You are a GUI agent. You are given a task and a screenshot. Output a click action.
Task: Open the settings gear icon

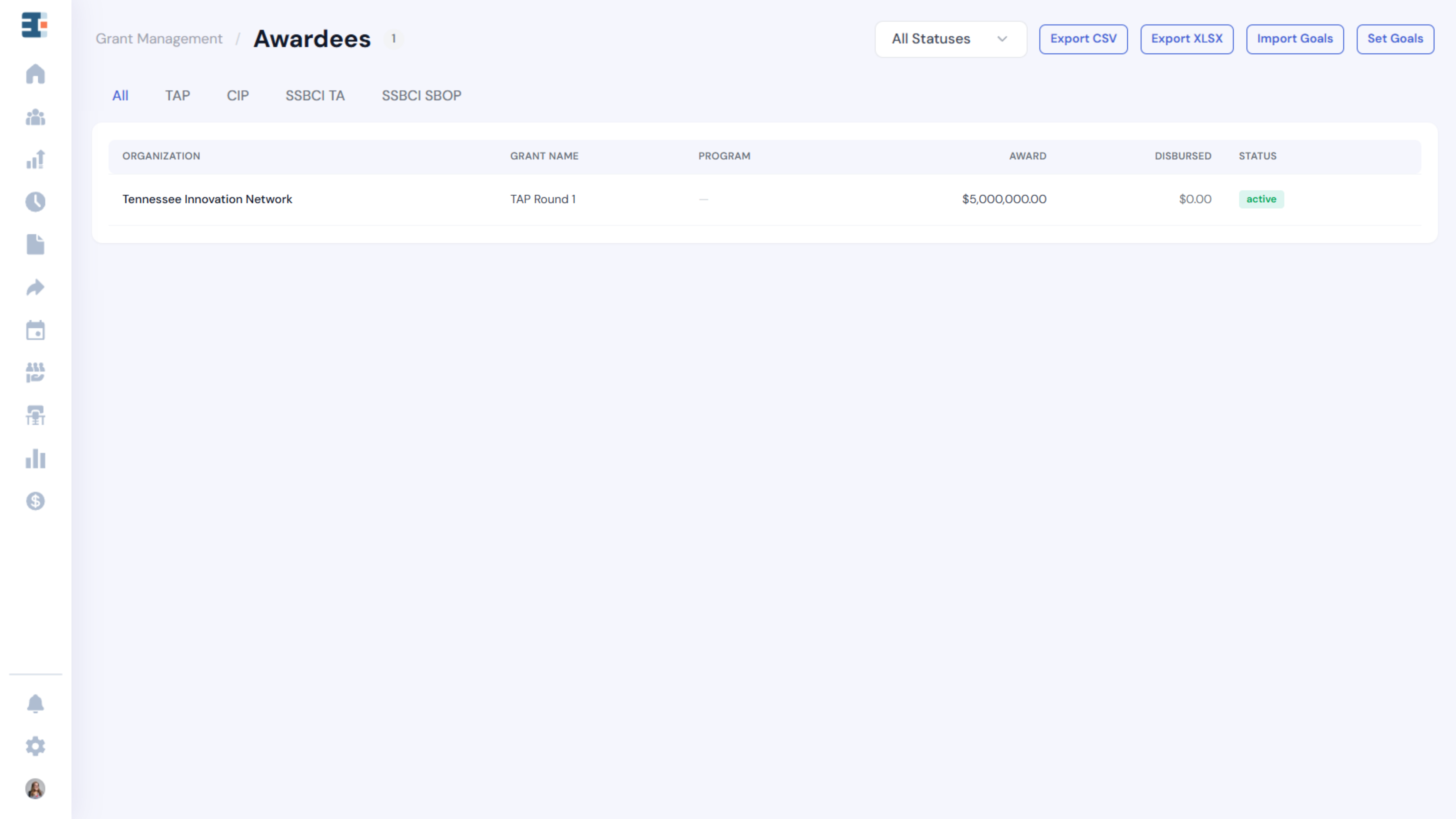point(35,746)
